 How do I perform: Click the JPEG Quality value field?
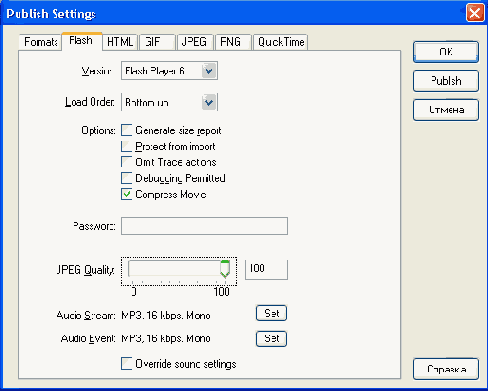point(266,269)
